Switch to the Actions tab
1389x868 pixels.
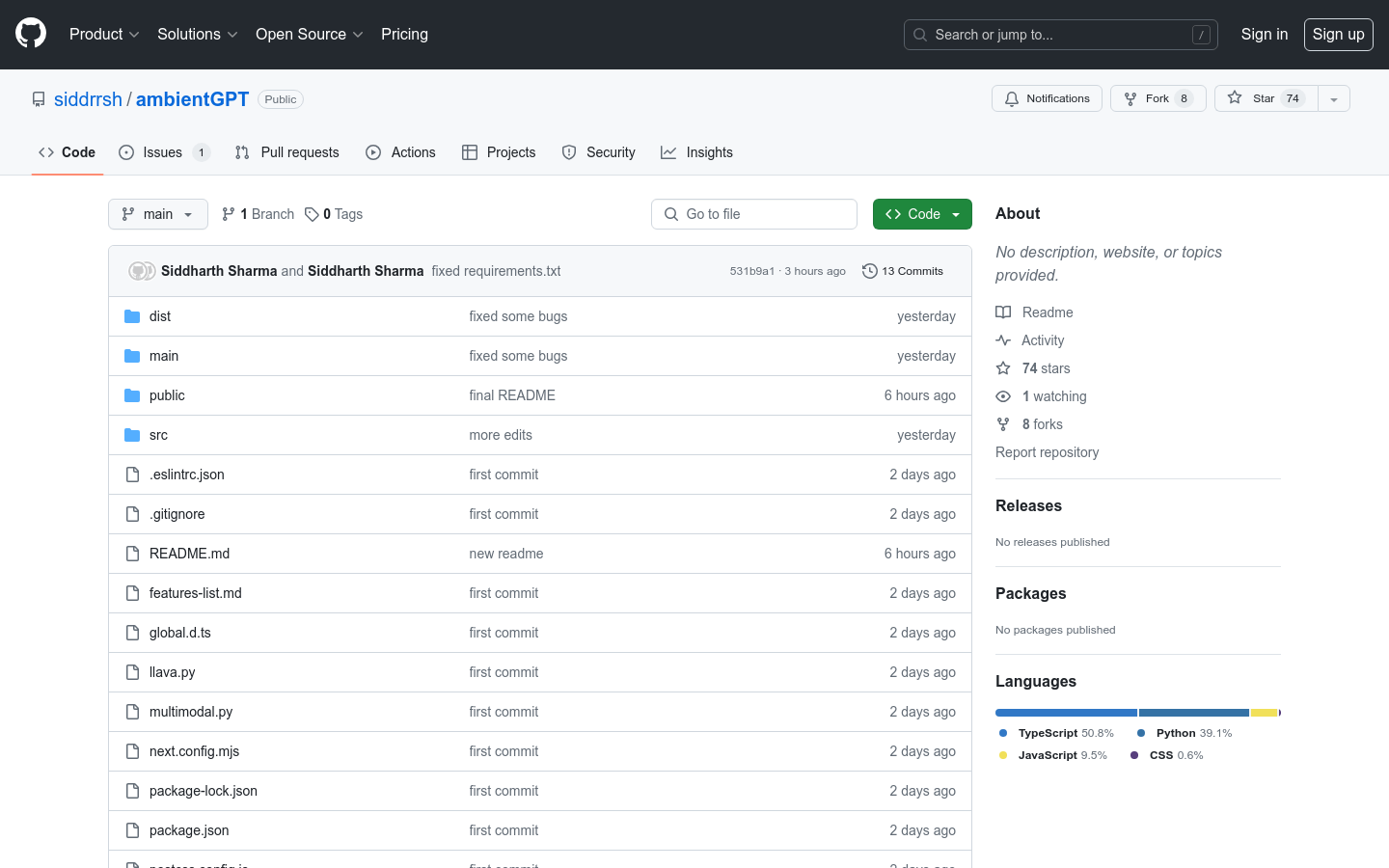pyautogui.click(x=401, y=152)
